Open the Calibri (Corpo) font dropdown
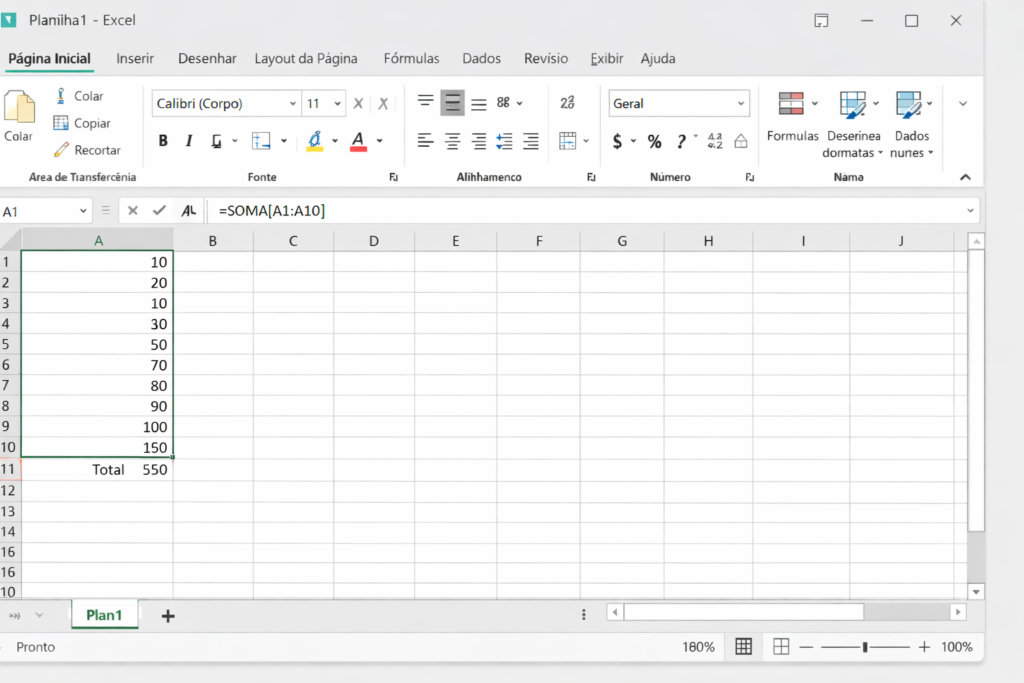Viewport: 1024px width, 683px height. [293, 104]
